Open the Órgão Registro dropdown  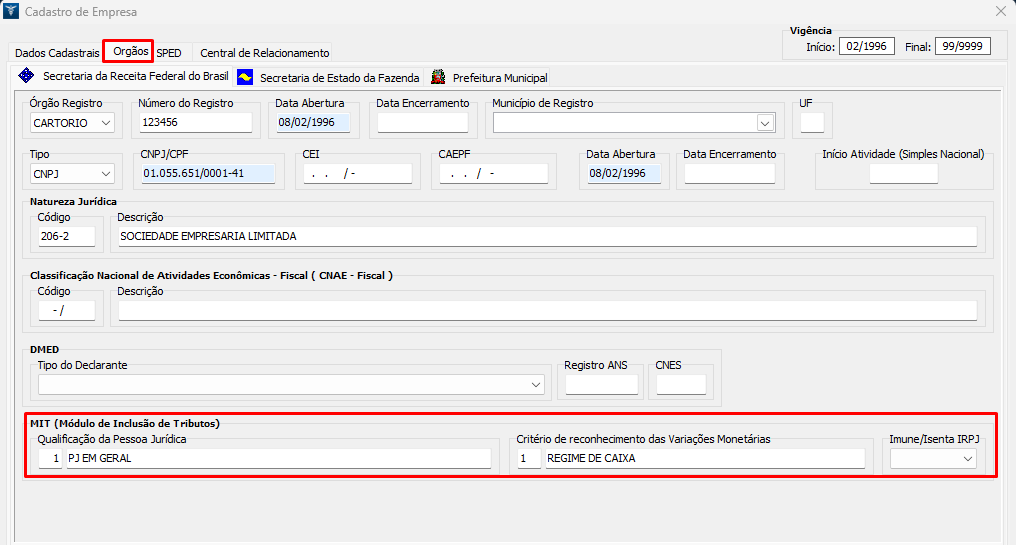tap(106, 123)
